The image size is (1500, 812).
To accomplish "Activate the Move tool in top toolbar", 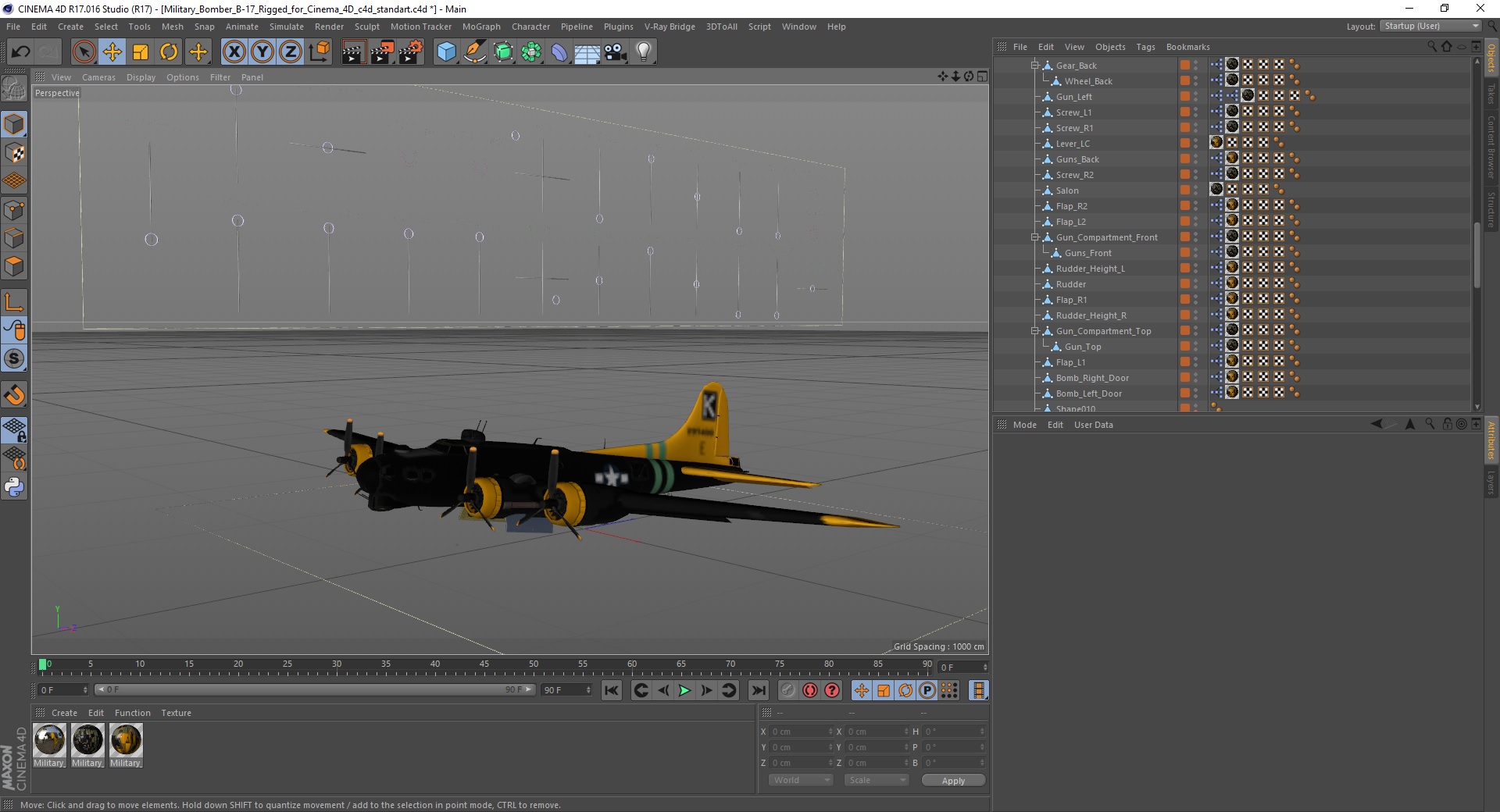I will click(x=112, y=52).
